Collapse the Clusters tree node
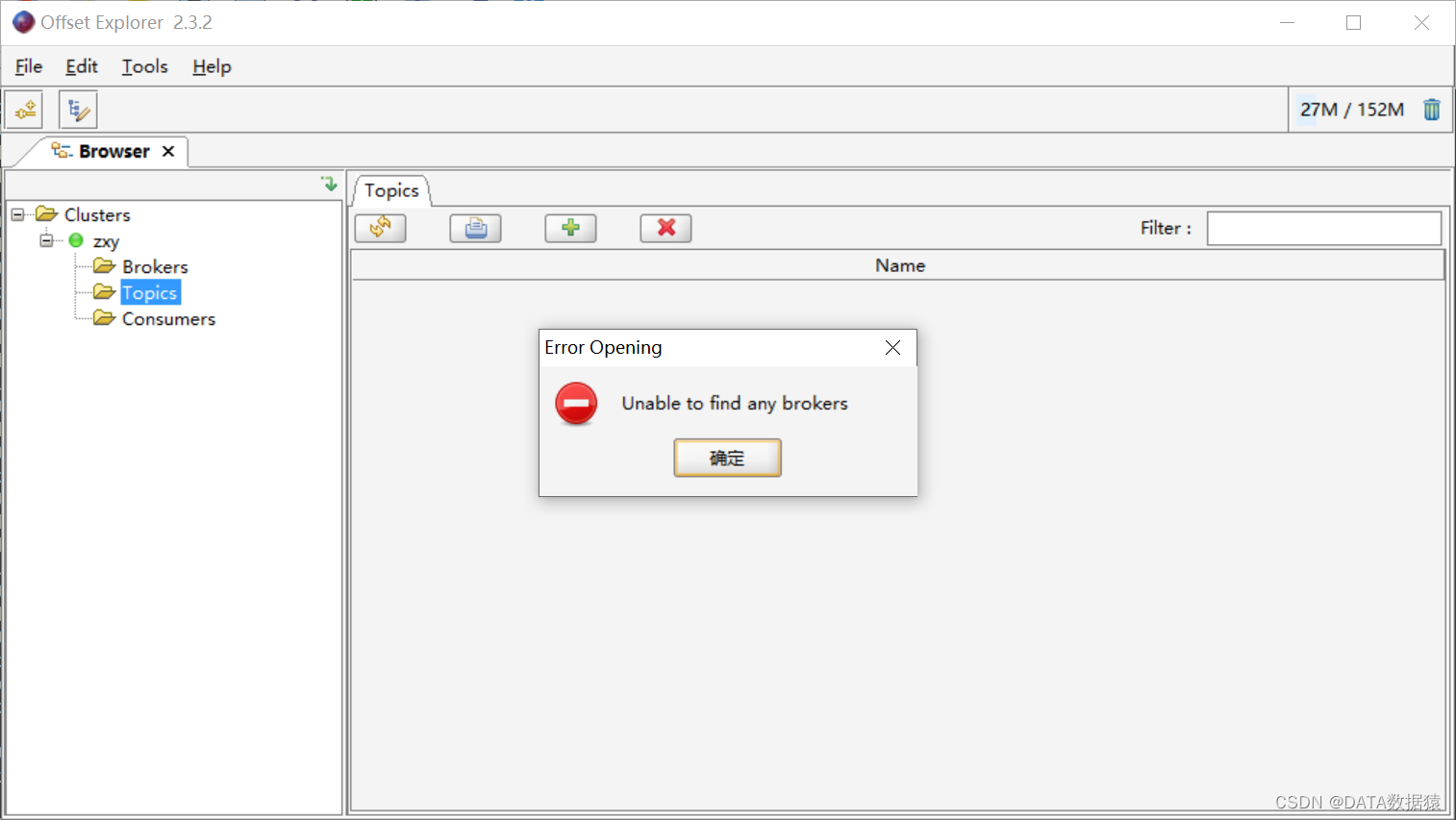Viewport: 1456px width, 820px height. [x=17, y=214]
